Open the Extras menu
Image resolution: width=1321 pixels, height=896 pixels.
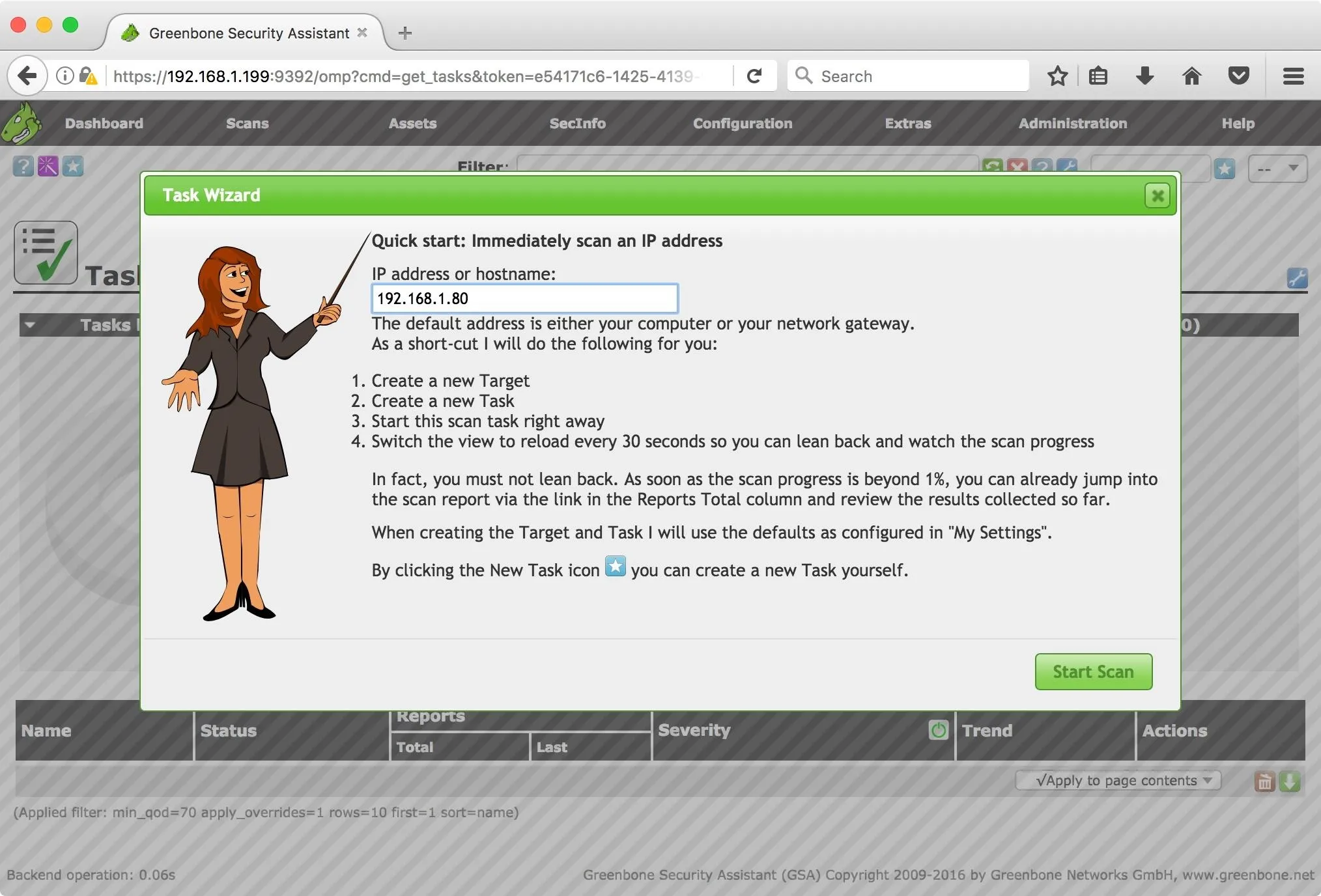[908, 123]
